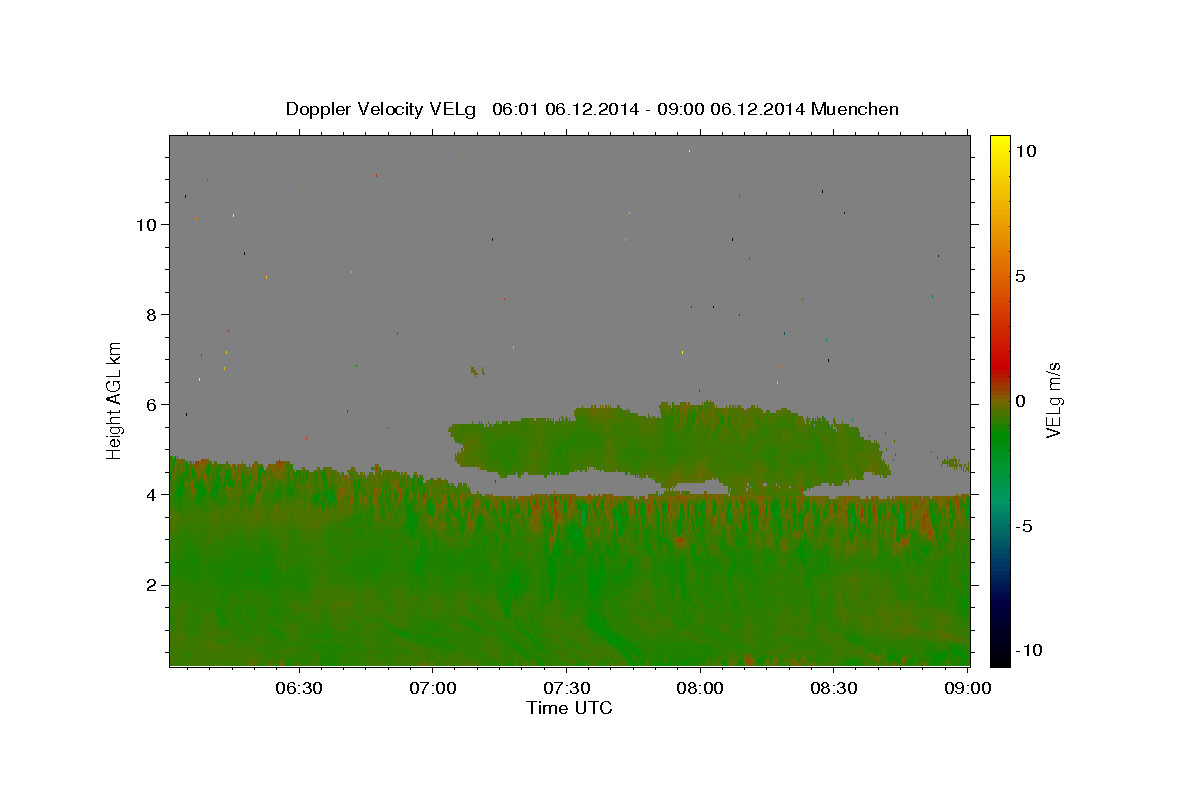Click the height axis label '2'
This screenshot has height=800, width=1200.
(150, 585)
